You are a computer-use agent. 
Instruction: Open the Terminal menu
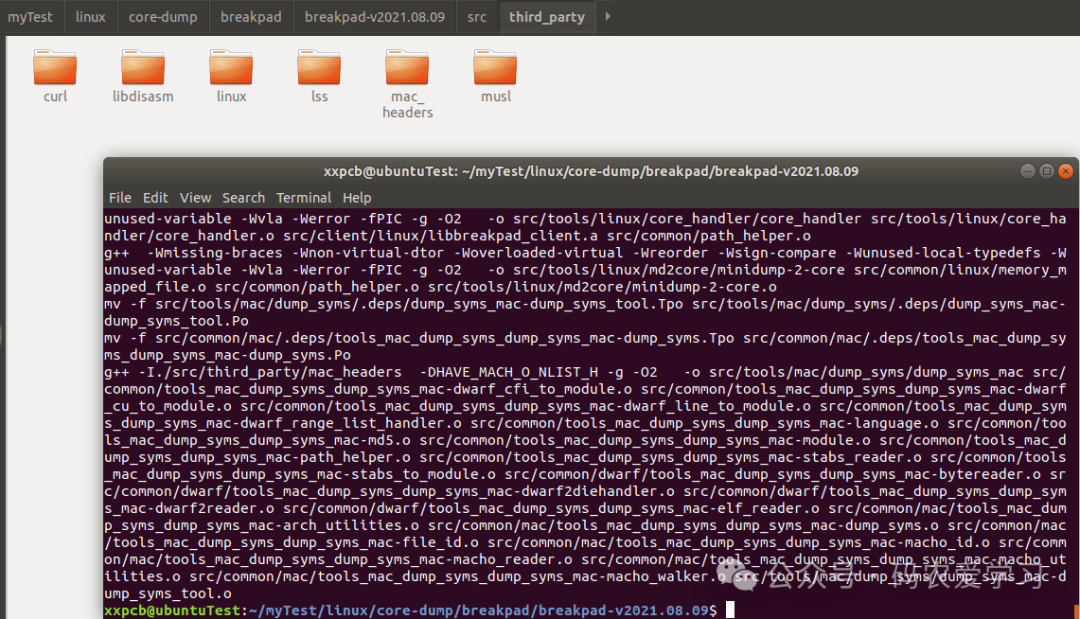pyautogui.click(x=304, y=198)
